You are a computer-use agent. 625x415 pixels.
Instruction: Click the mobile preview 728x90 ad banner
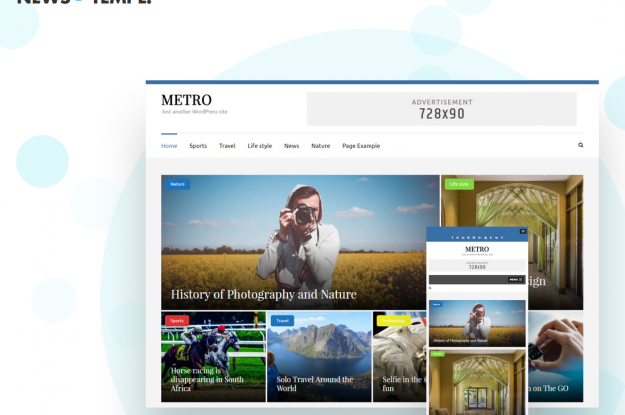[x=477, y=266]
